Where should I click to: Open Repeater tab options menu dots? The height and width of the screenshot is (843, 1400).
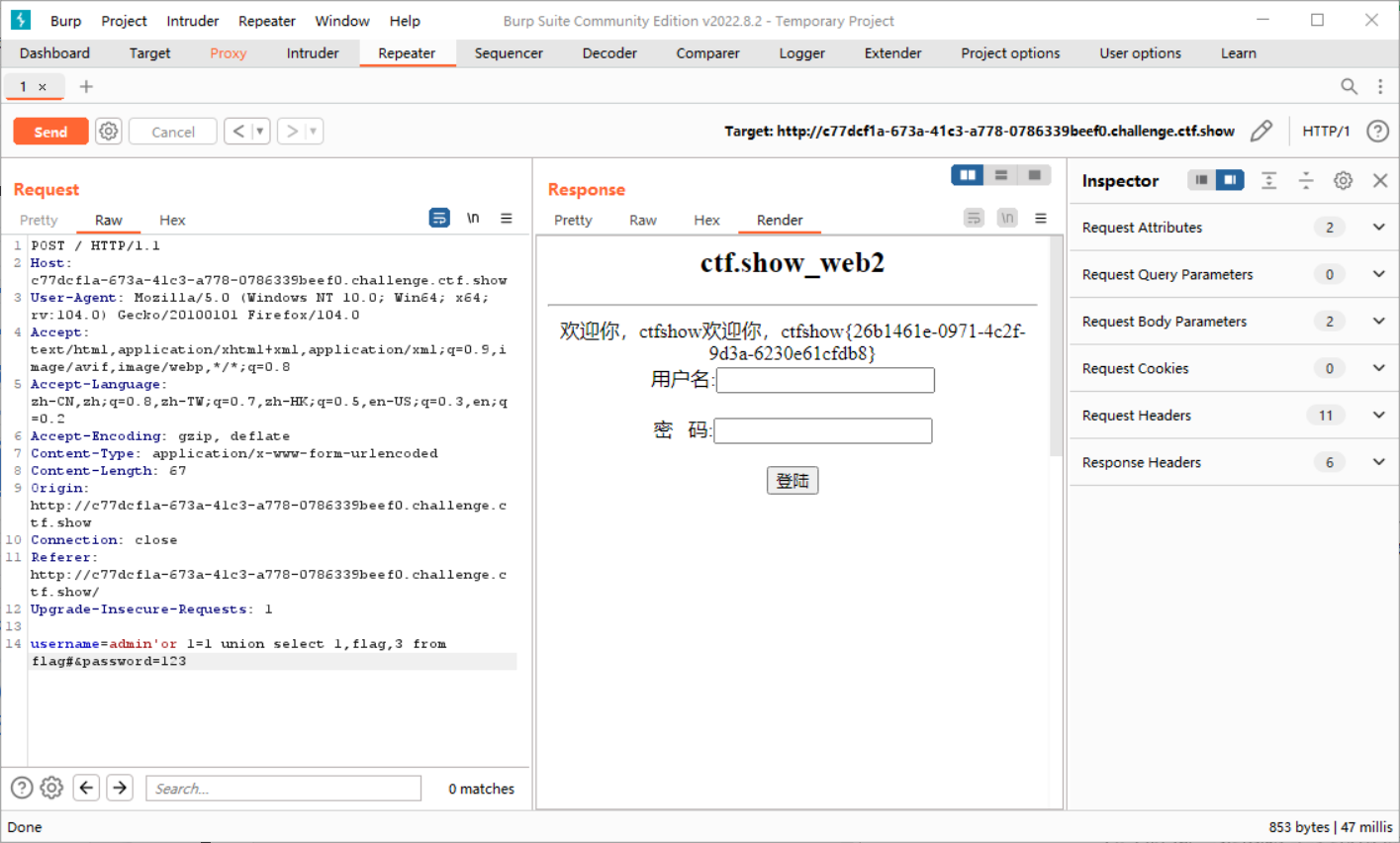pyautogui.click(x=1380, y=86)
